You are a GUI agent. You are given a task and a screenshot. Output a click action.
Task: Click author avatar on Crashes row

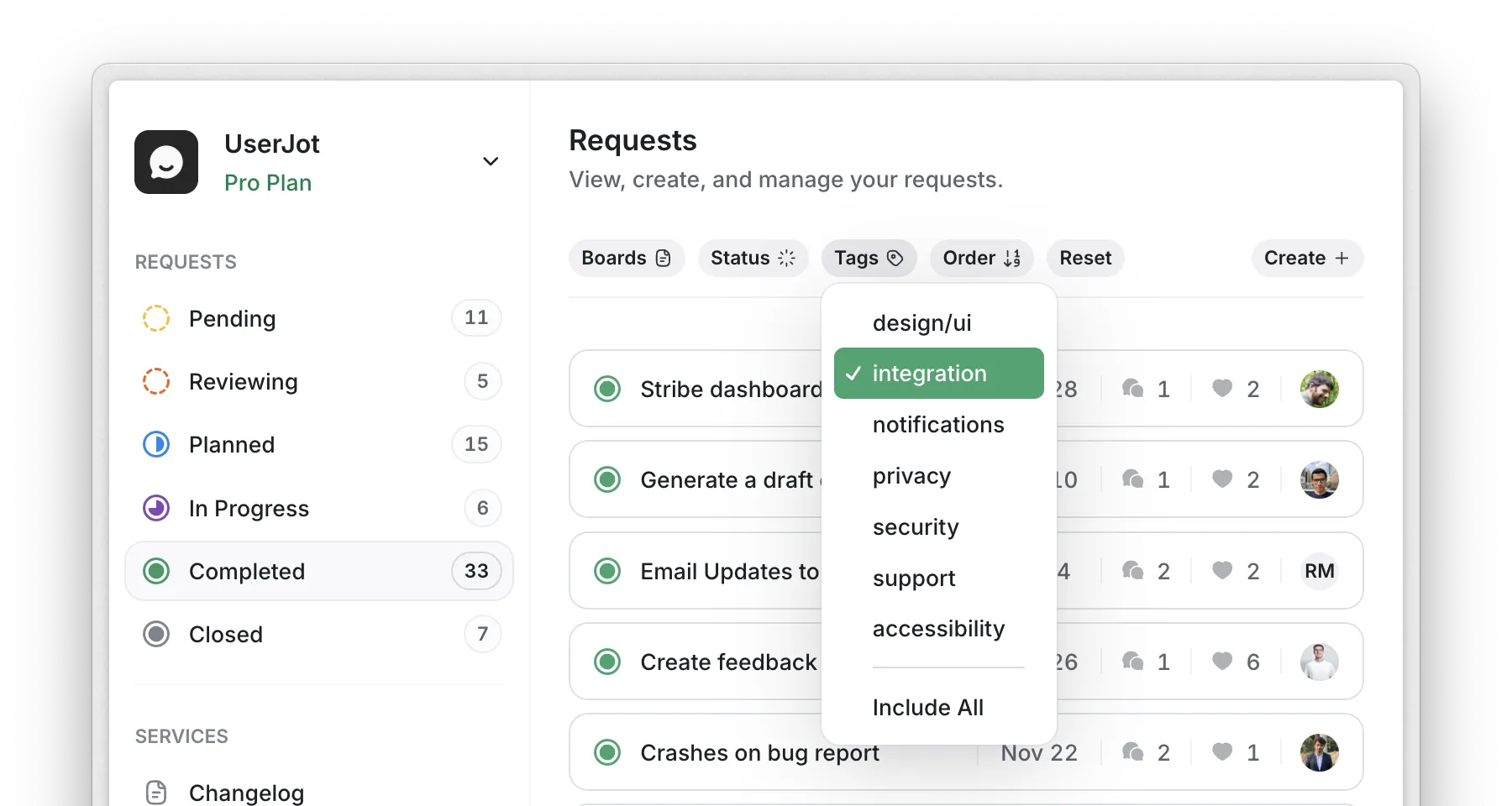(x=1320, y=752)
